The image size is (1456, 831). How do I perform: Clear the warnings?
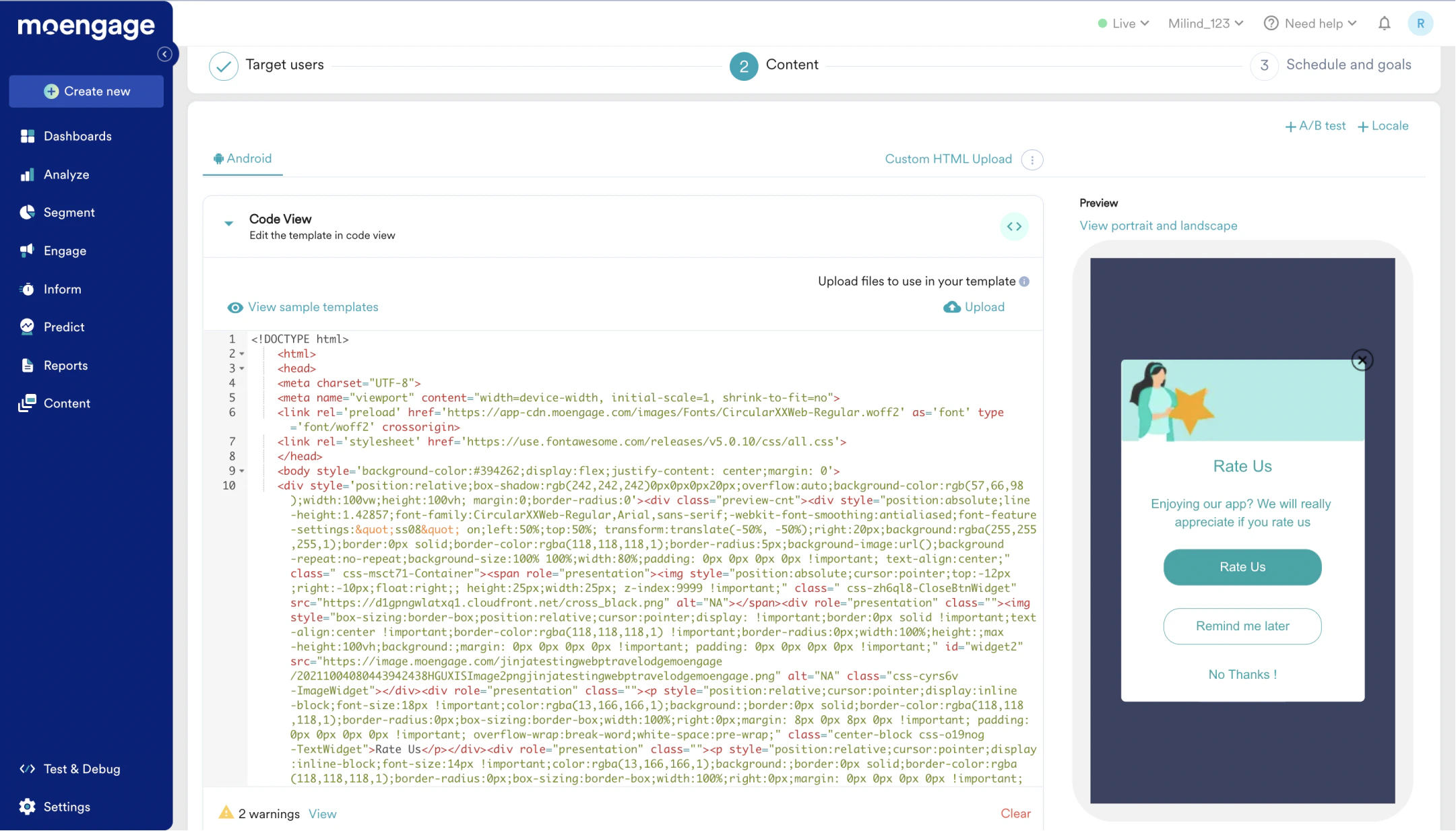tap(1015, 813)
